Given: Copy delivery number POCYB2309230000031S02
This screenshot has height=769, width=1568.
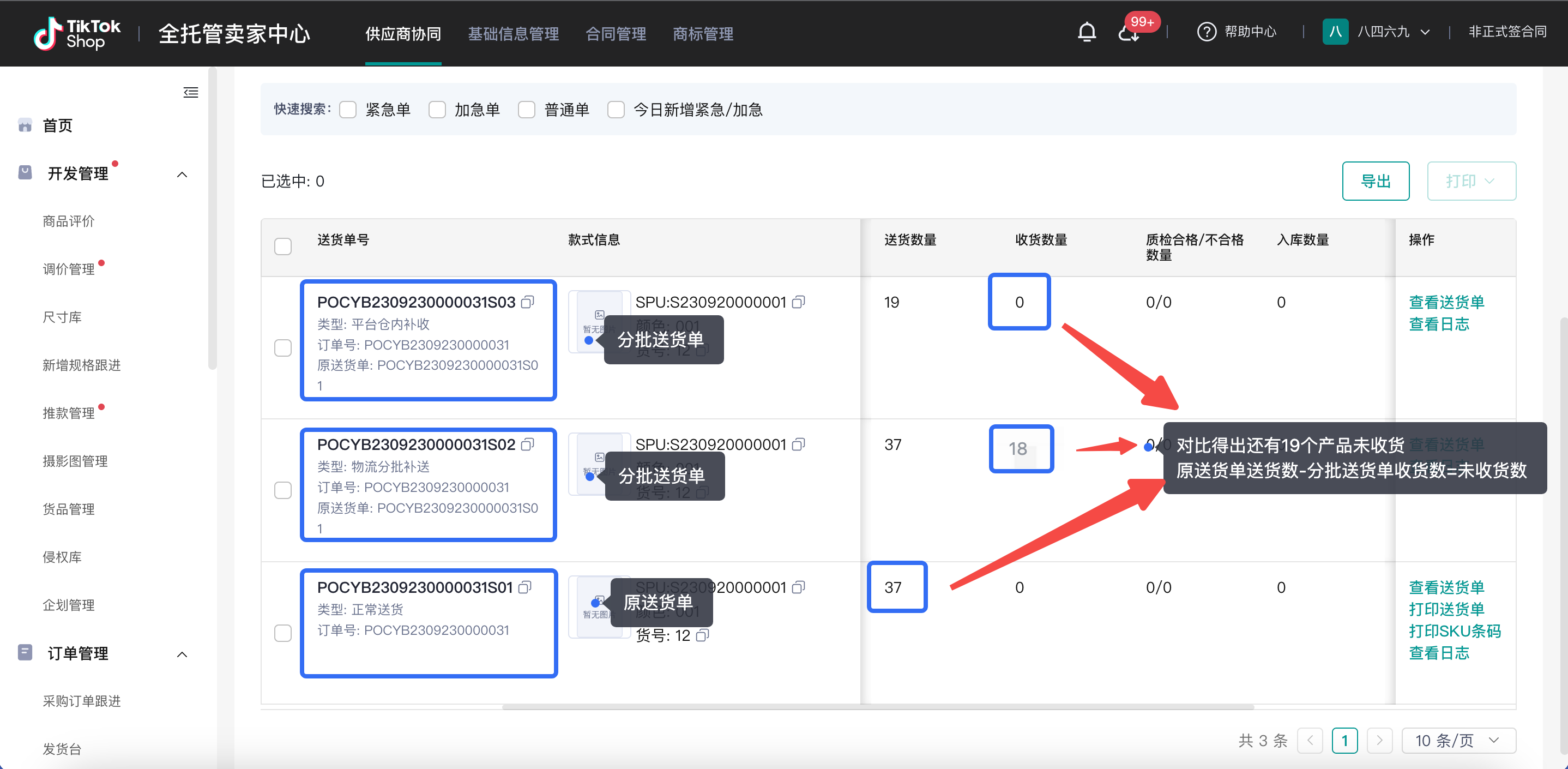Looking at the screenshot, I should click(x=528, y=444).
